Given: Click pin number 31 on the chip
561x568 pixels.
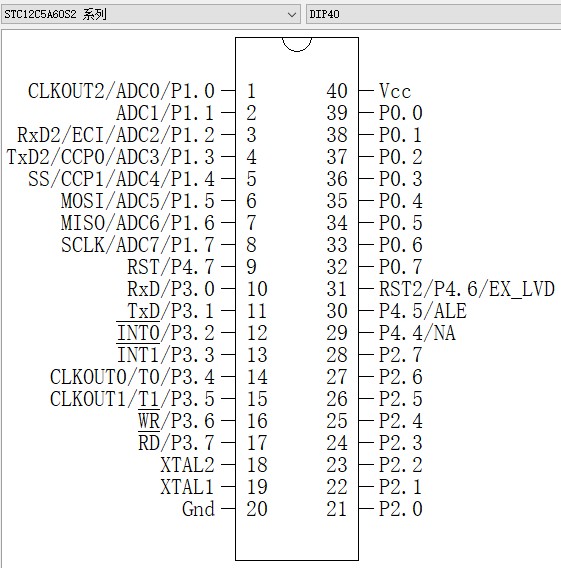Looking at the screenshot, I should pyautogui.click(x=337, y=289).
